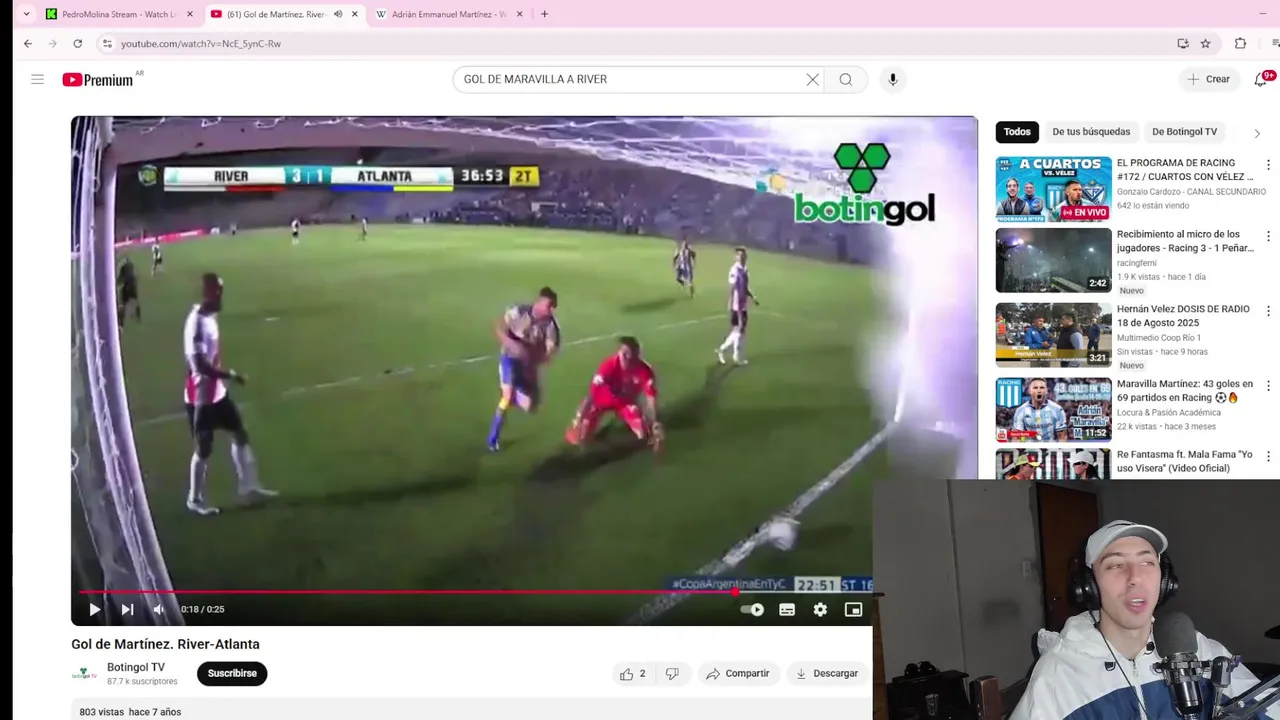Screen dimensions: 1280x720
Task: Play the video
Action: coord(95,609)
